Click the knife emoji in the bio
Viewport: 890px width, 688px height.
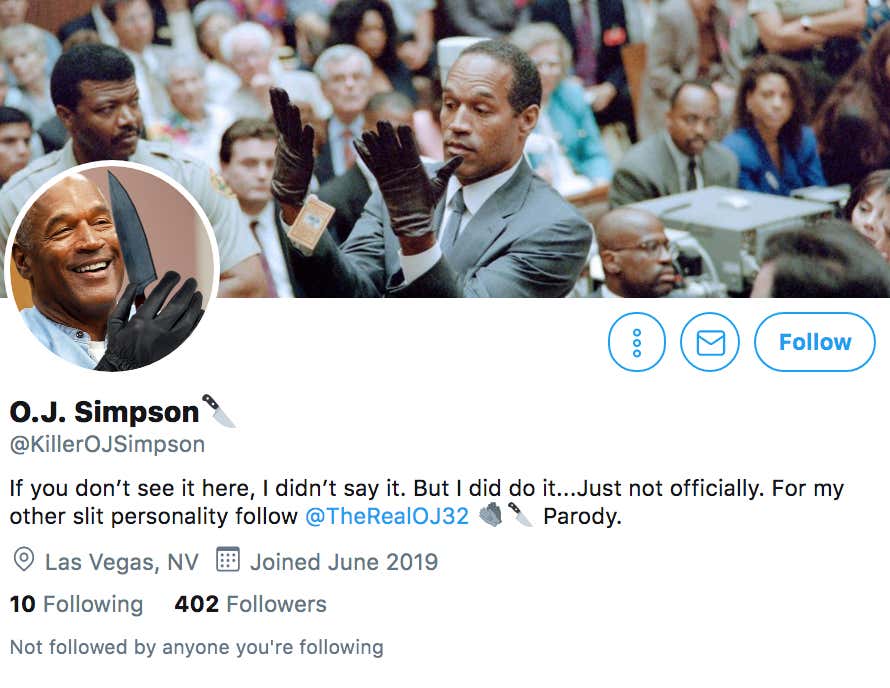[x=520, y=514]
